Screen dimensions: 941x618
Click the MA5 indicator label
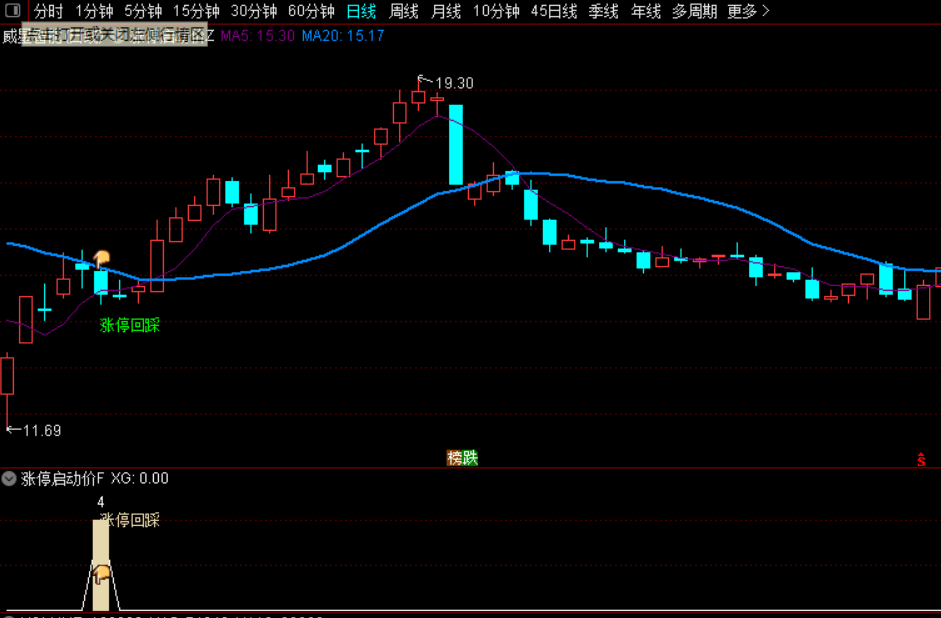pos(257,36)
